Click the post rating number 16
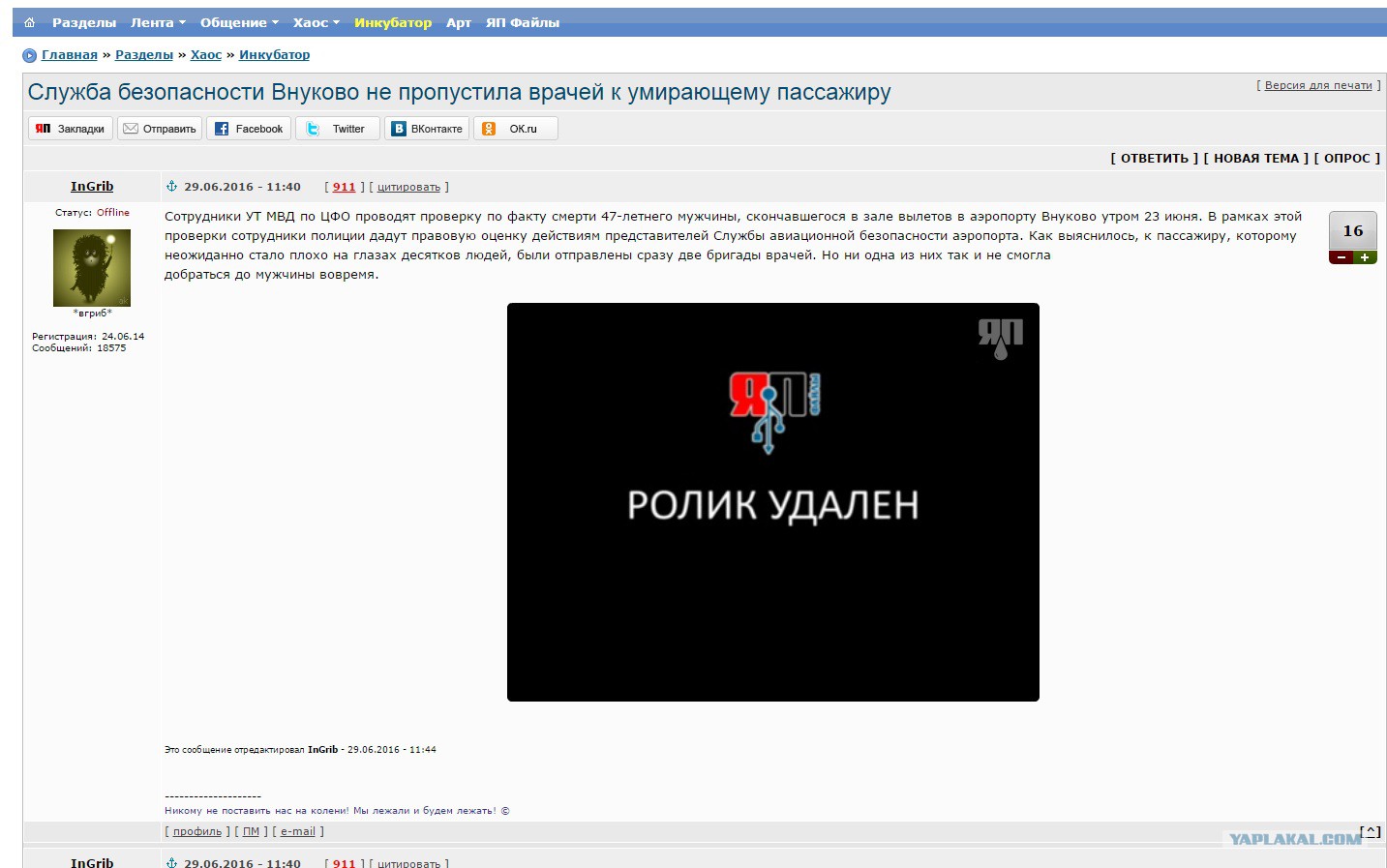 [x=1353, y=231]
